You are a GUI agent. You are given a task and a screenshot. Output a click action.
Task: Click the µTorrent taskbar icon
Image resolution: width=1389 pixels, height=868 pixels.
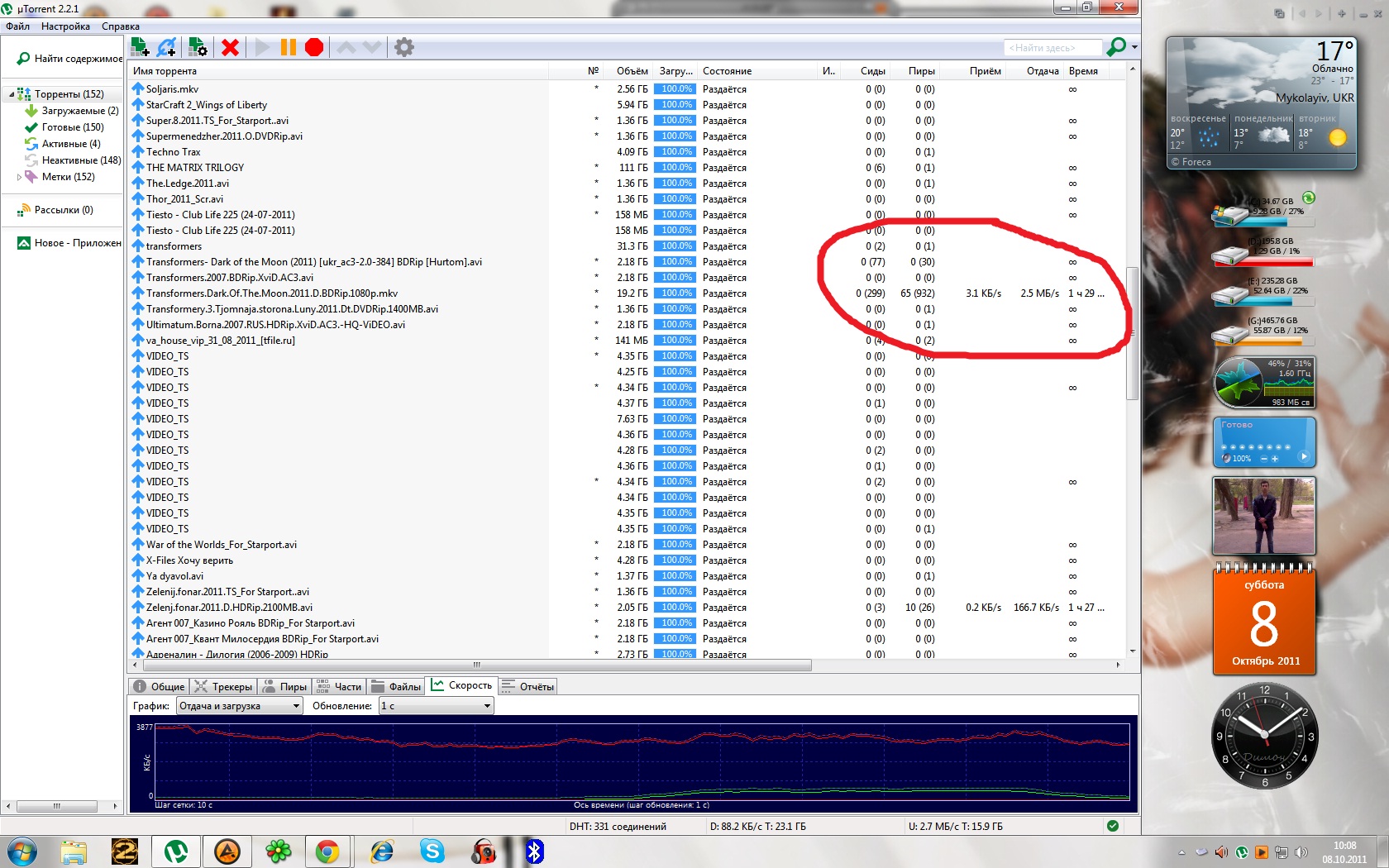click(x=176, y=851)
